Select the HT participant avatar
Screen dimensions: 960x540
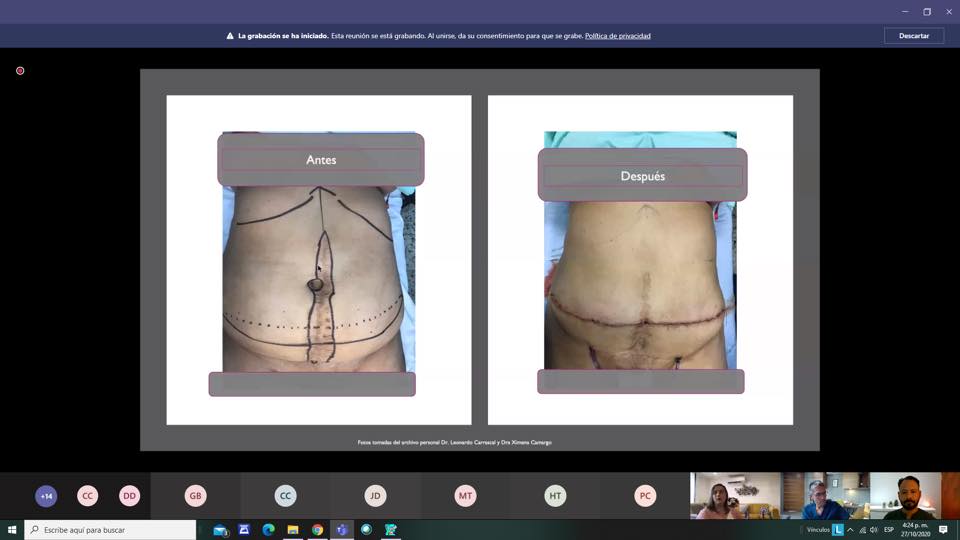555,496
